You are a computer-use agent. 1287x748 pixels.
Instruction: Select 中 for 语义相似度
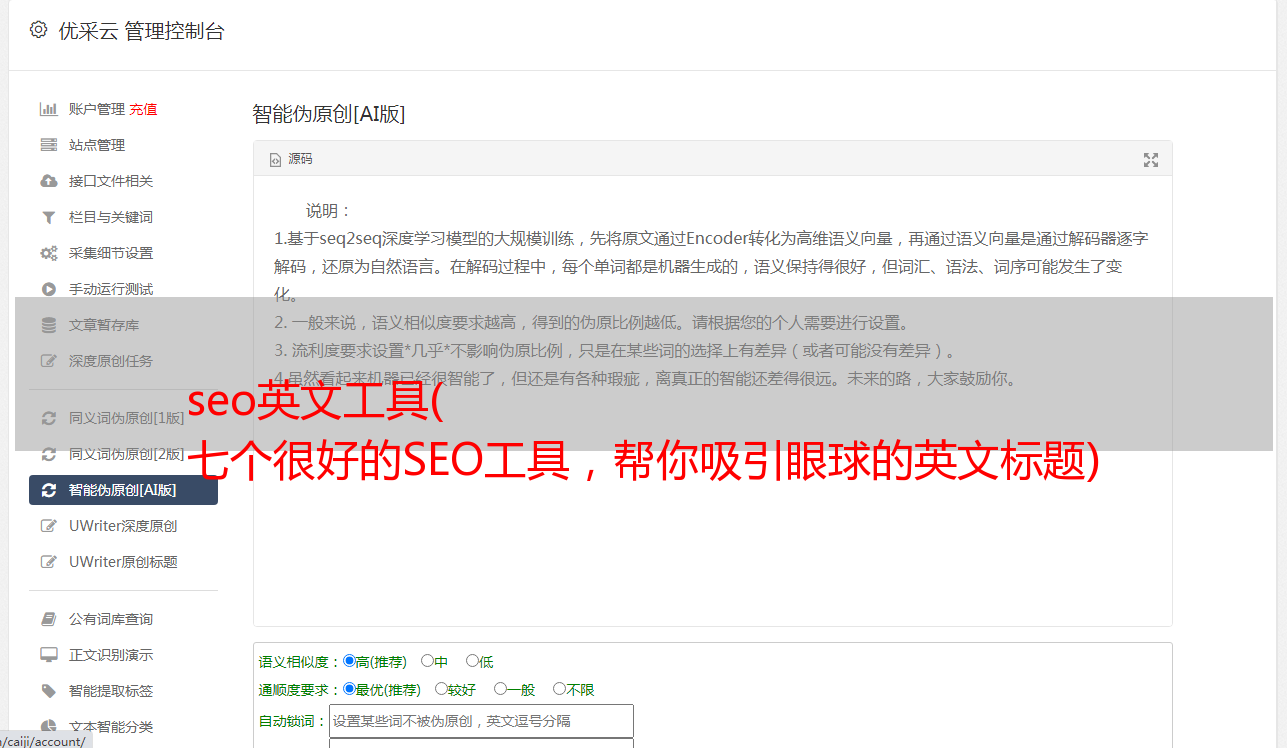point(427,661)
